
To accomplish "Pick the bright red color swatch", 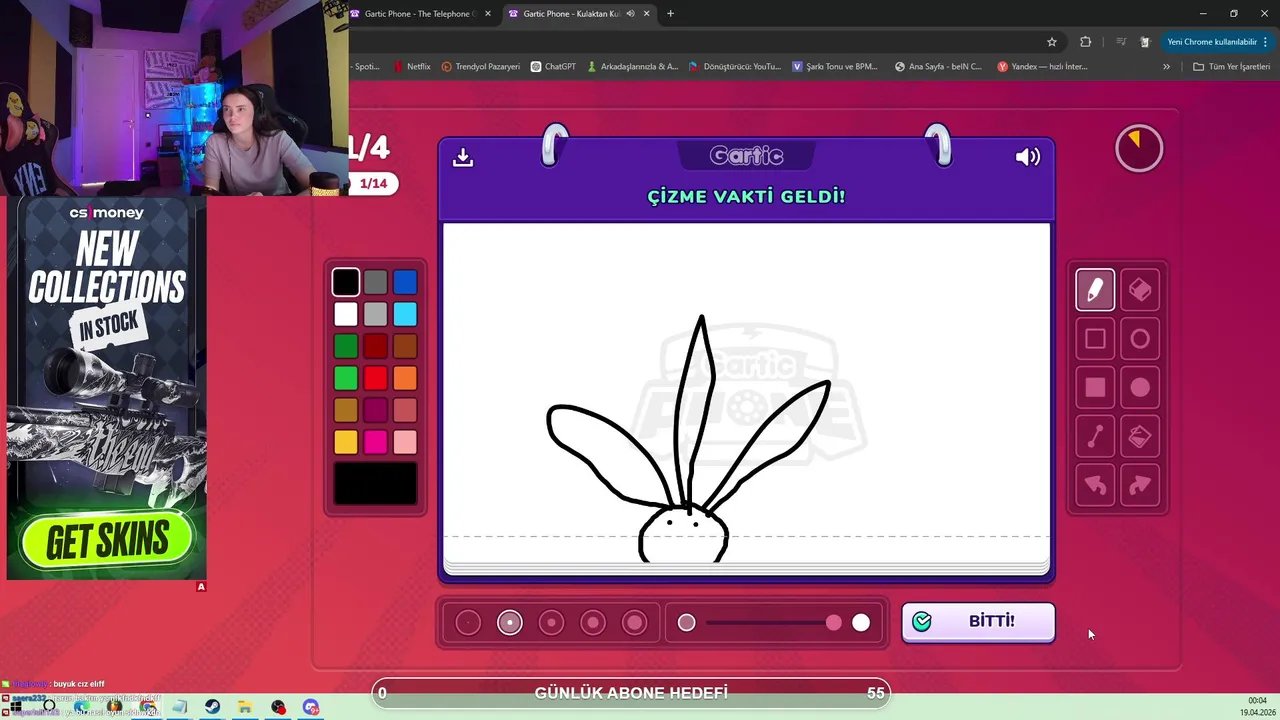I will pos(375,378).
